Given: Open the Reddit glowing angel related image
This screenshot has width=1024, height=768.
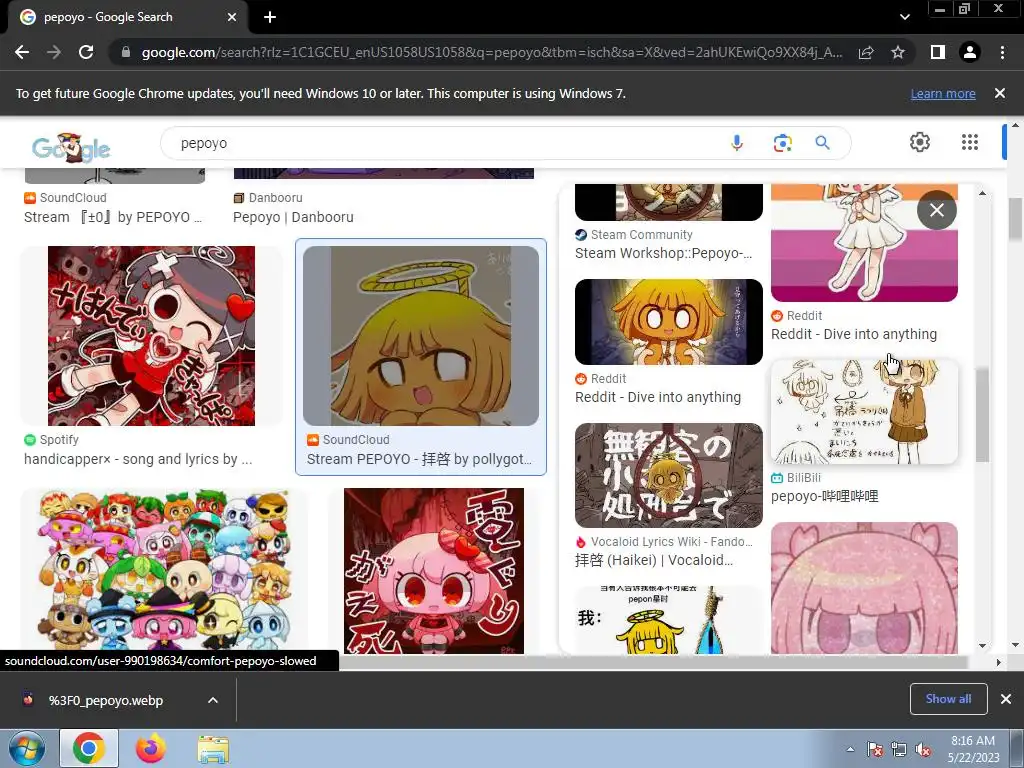Looking at the screenshot, I should (669, 322).
